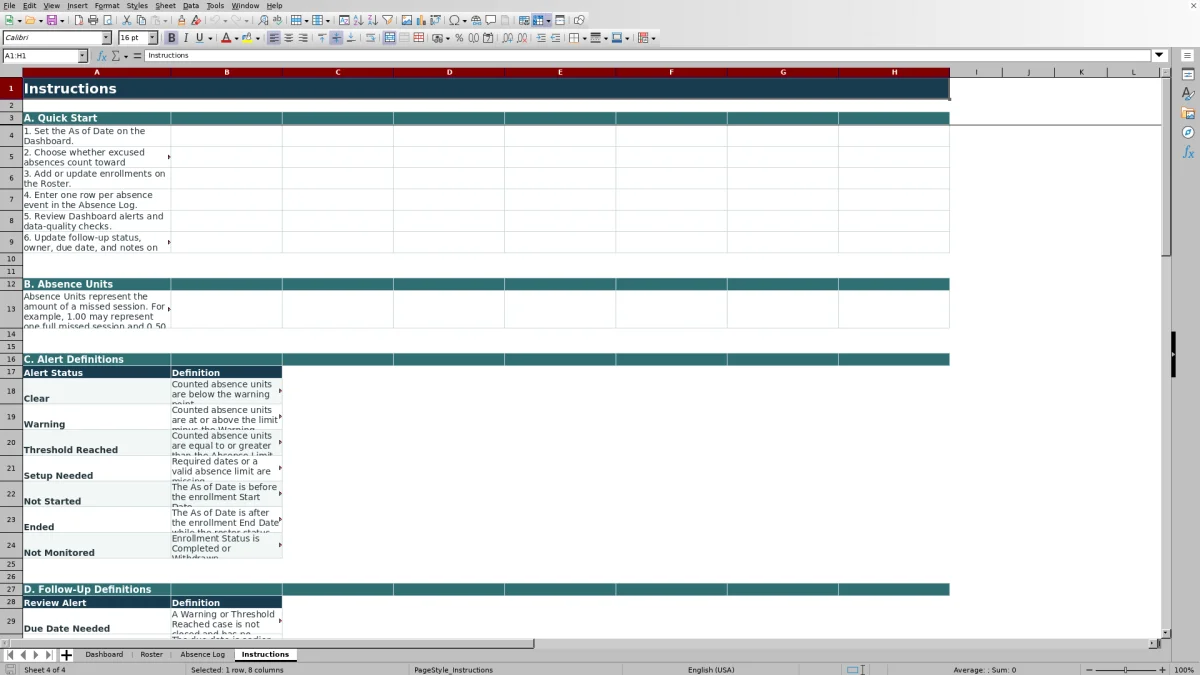Toggle Align Left
Image resolution: width=1200 pixels, height=675 pixels.
click(273, 38)
